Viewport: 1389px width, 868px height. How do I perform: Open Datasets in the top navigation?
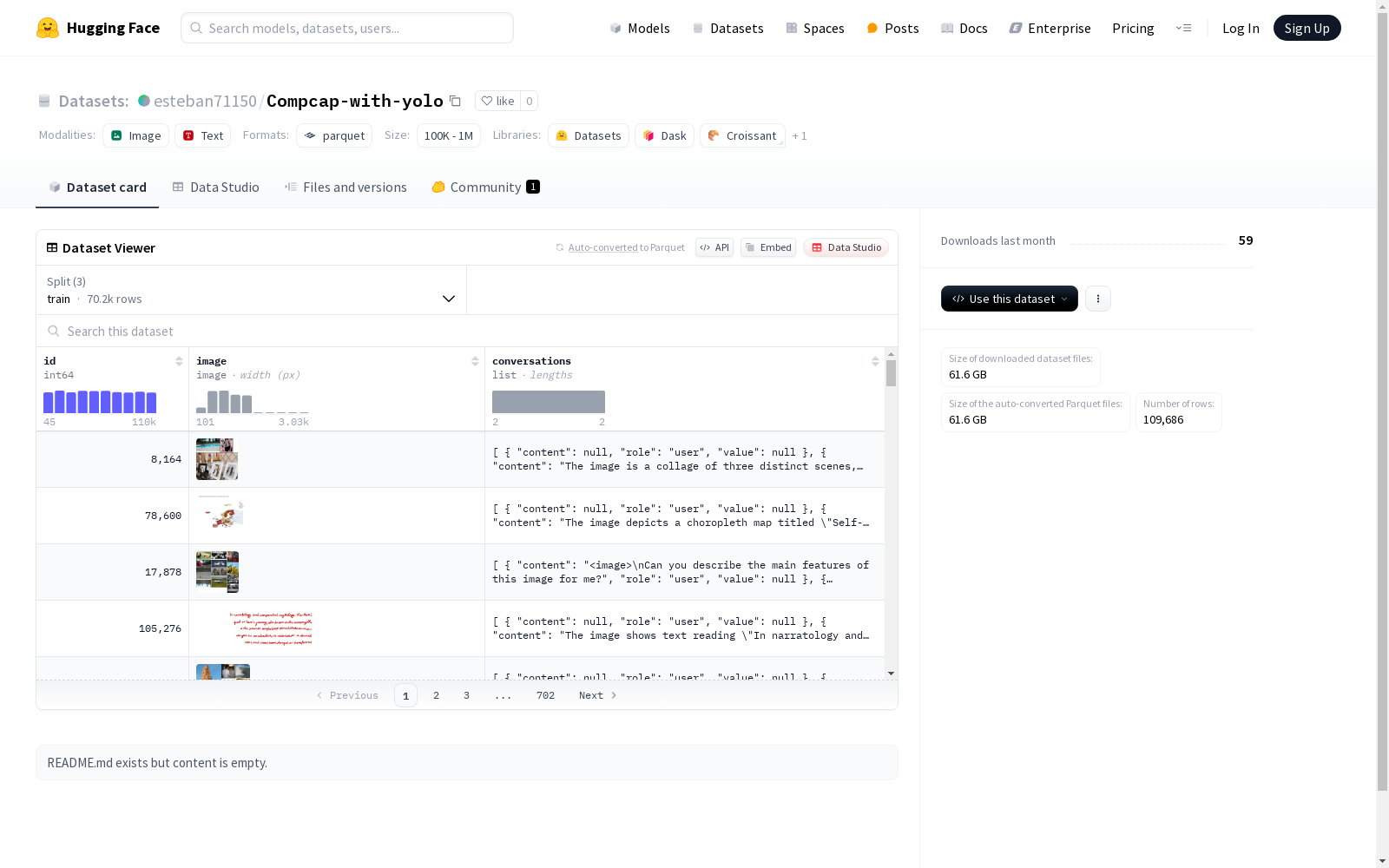click(727, 28)
